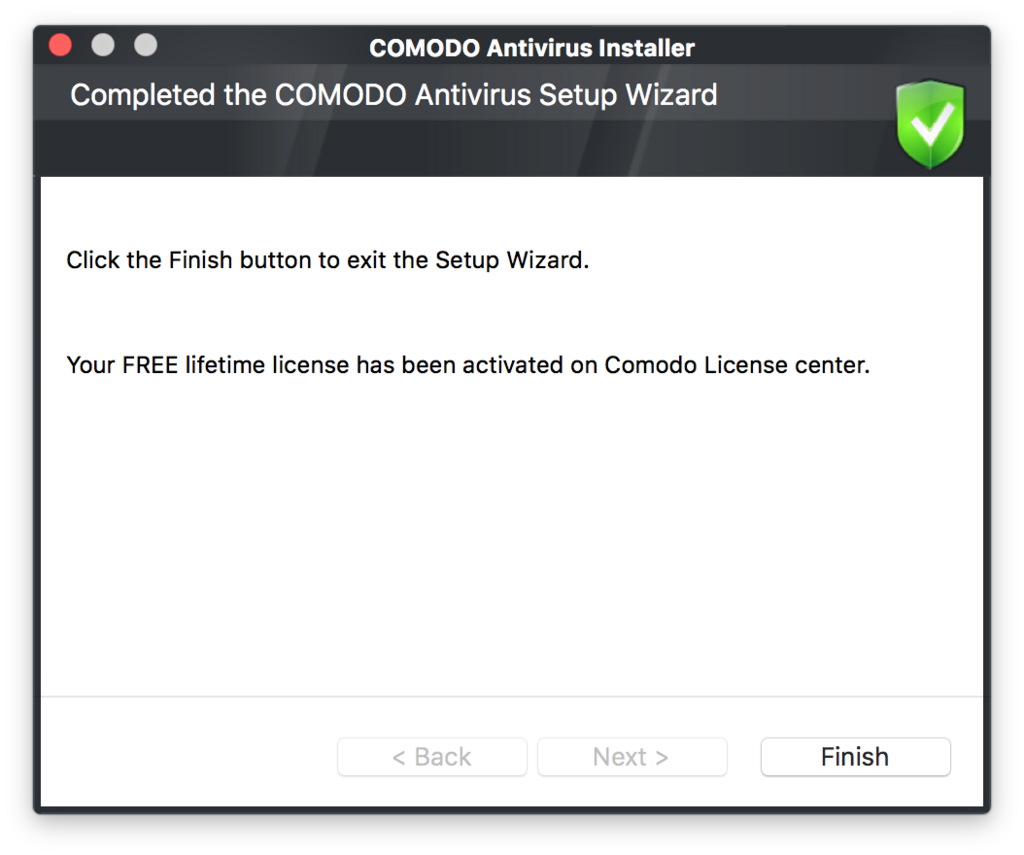
Task: Click the Comodo License center phrase
Action: click(737, 364)
